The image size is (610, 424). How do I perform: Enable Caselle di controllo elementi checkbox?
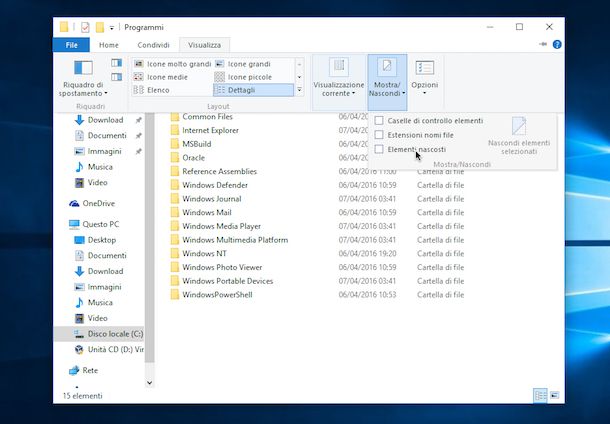[x=379, y=120]
